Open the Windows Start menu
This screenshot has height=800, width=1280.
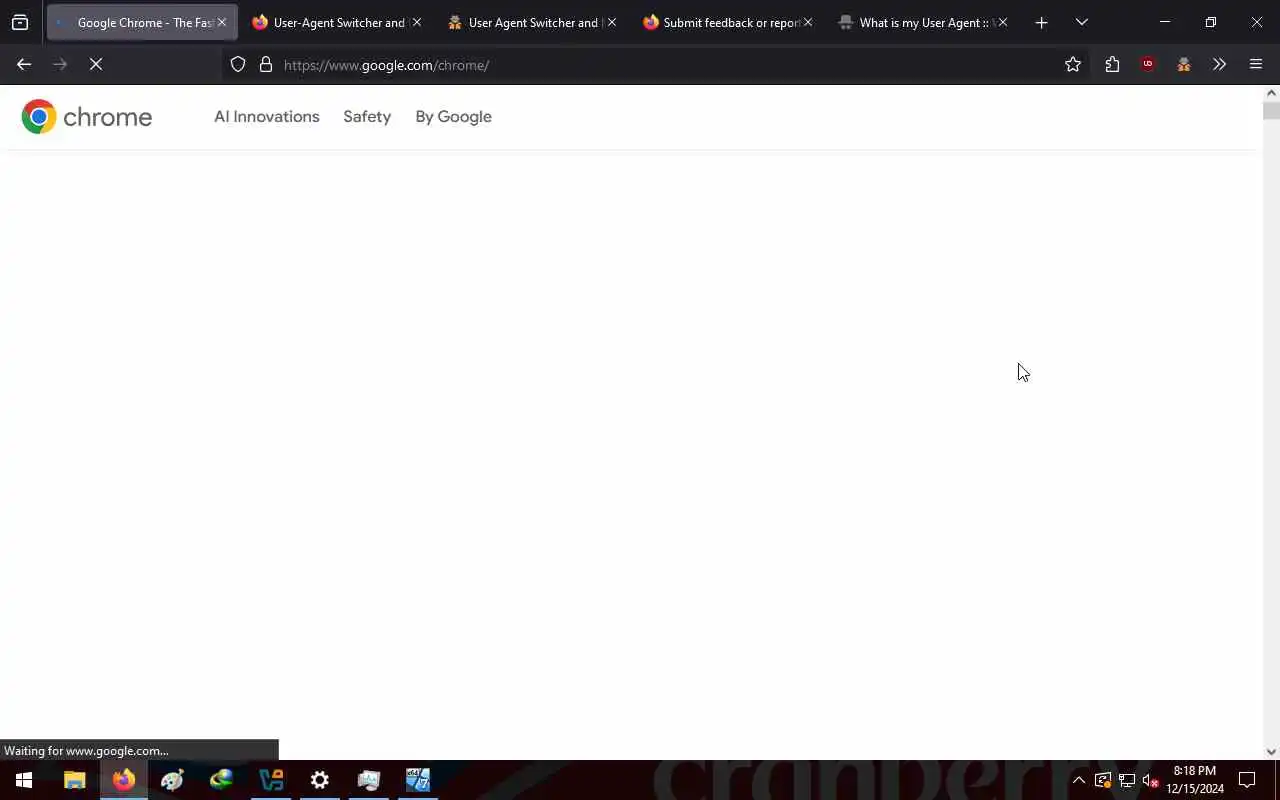pyautogui.click(x=24, y=780)
